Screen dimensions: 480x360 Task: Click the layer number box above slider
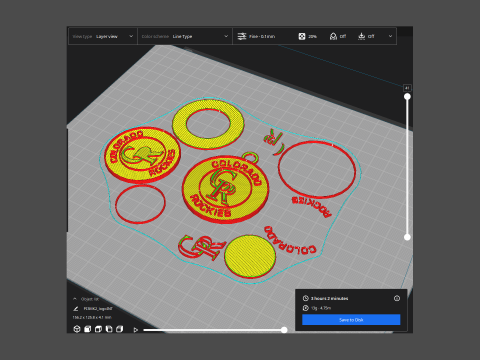click(x=407, y=88)
